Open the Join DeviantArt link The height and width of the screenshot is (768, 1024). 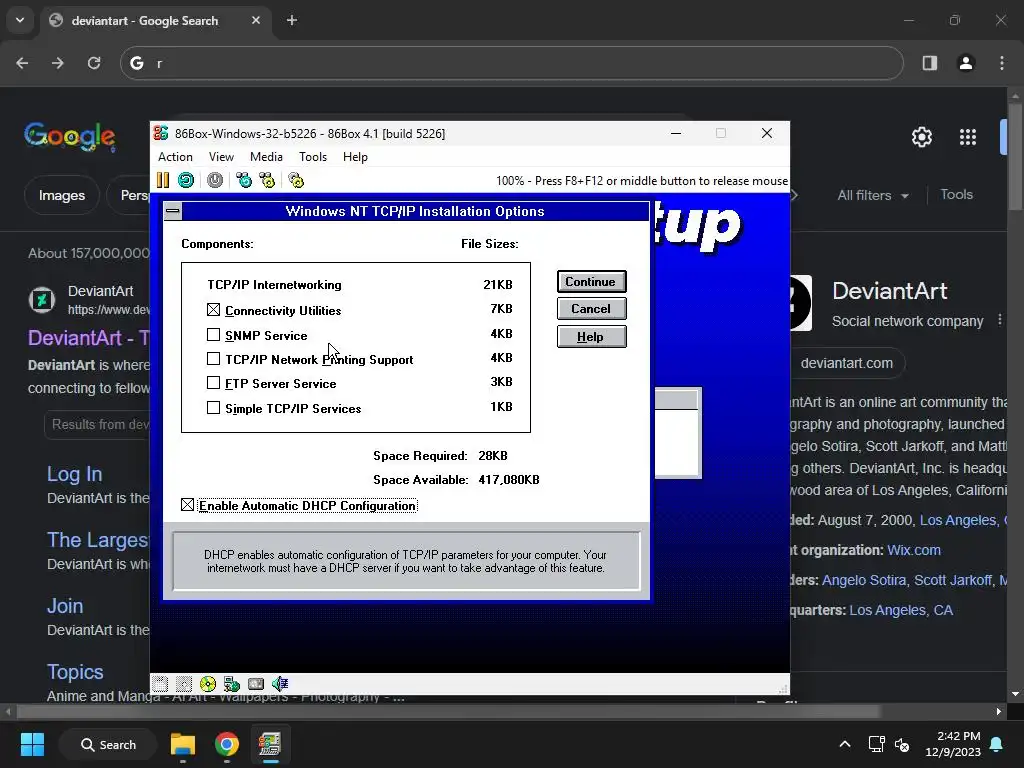65,605
